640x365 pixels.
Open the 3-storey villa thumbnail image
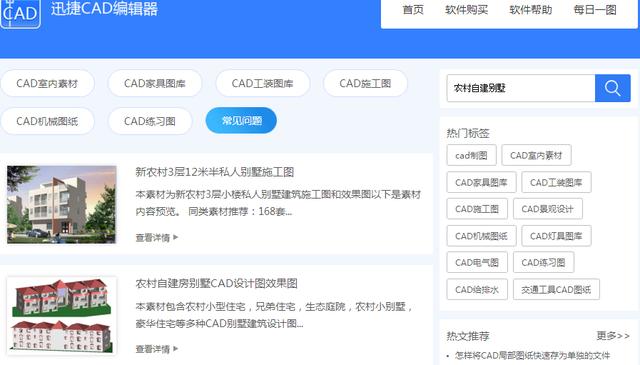[x=62, y=205]
